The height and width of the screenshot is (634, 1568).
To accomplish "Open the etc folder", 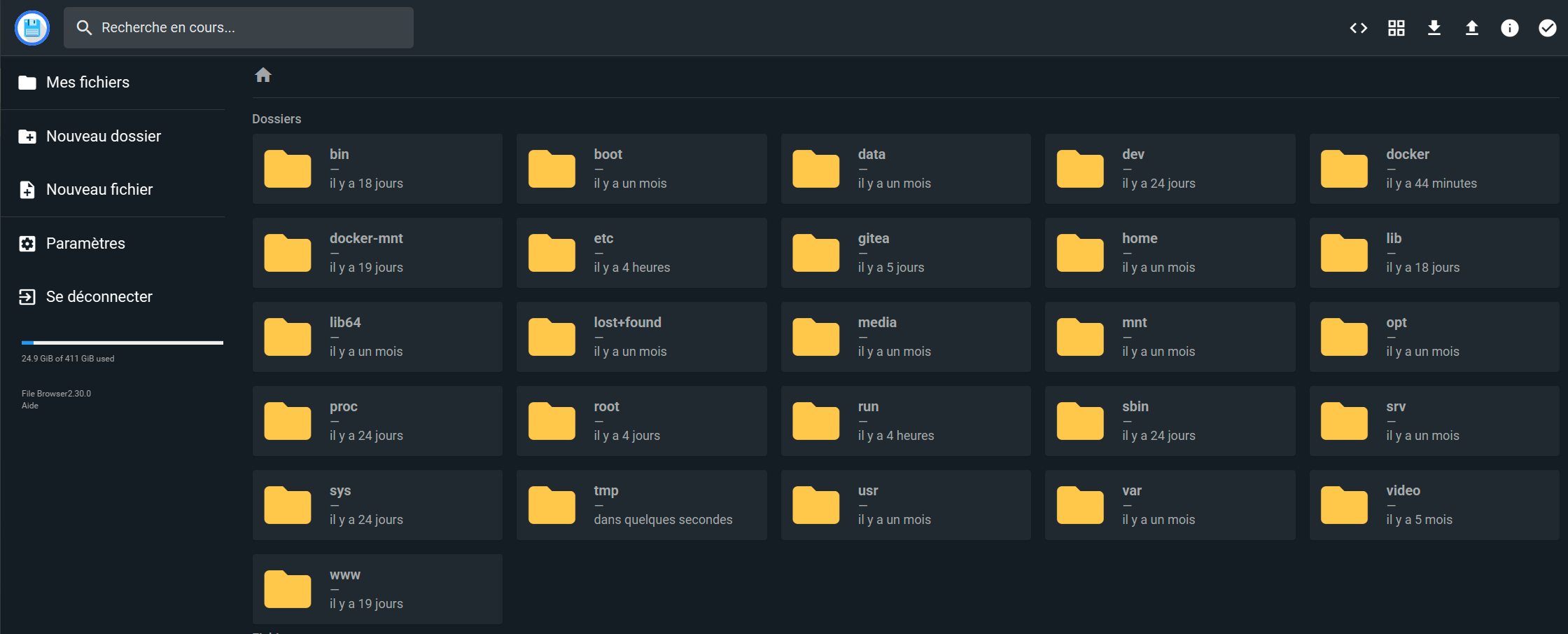I will point(641,253).
